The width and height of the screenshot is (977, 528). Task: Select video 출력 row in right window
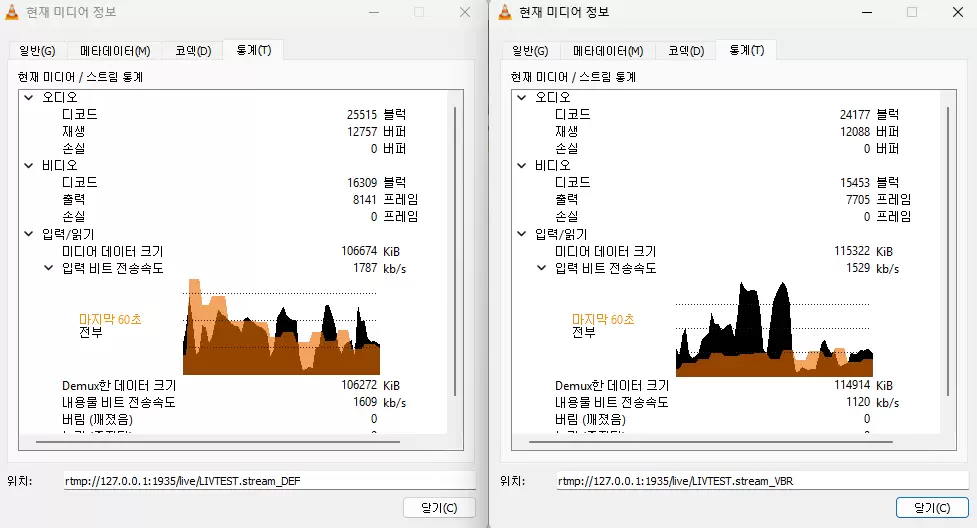[x=727, y=199]
